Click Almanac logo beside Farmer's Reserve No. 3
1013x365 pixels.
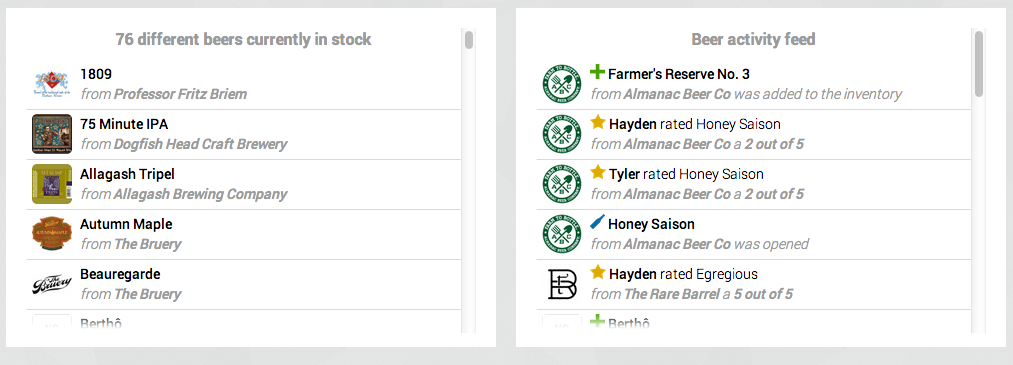click(561, 84)
